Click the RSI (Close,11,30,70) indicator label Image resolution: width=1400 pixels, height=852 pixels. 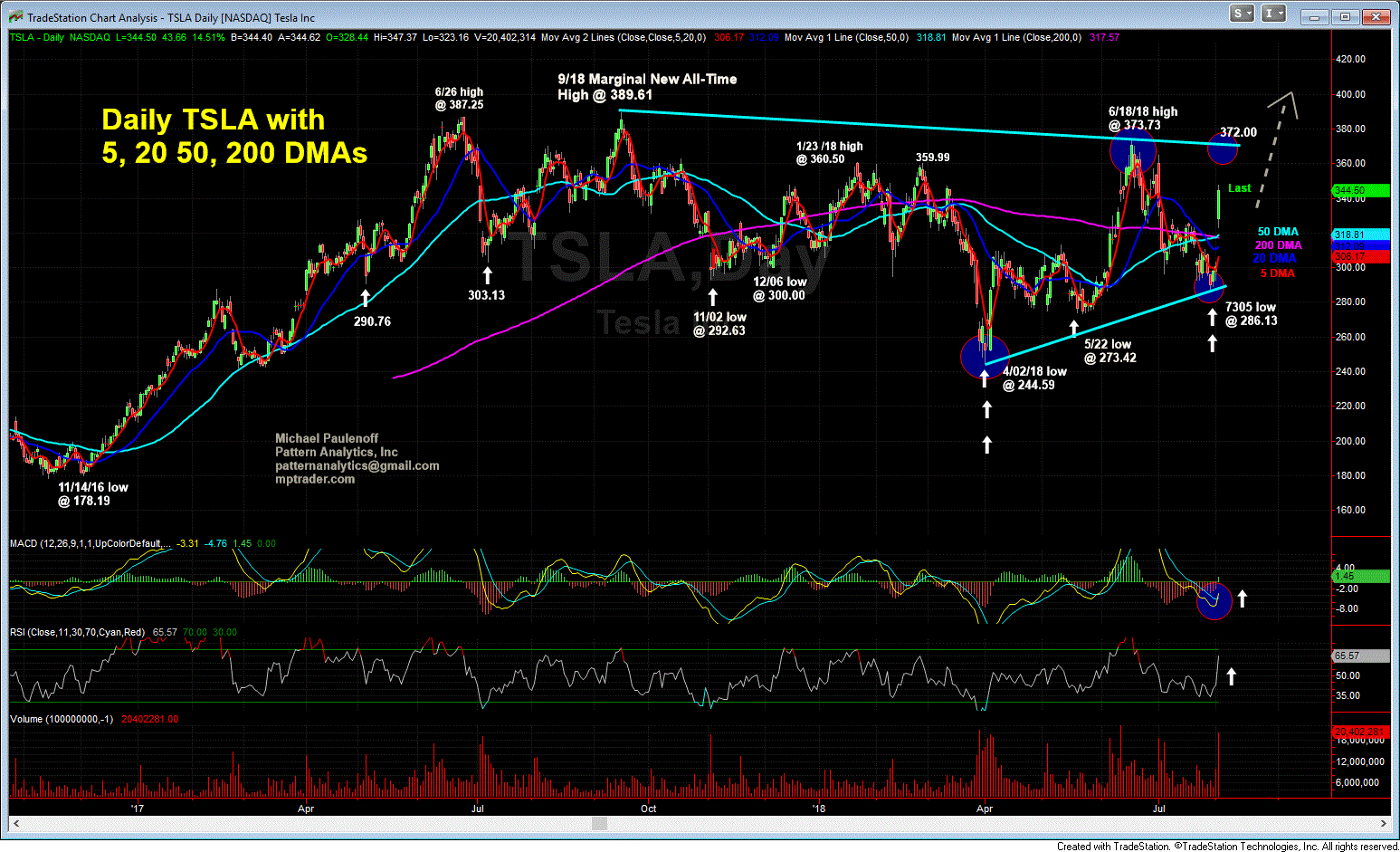[x=77, y=632]
